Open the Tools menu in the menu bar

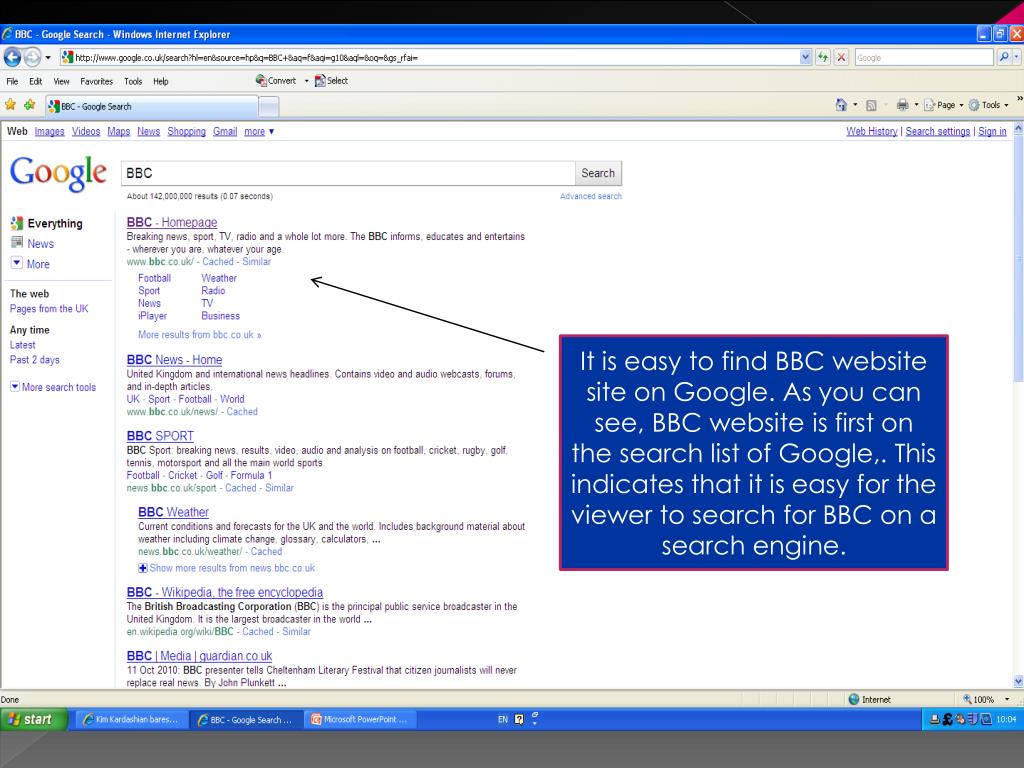point(133,81)
